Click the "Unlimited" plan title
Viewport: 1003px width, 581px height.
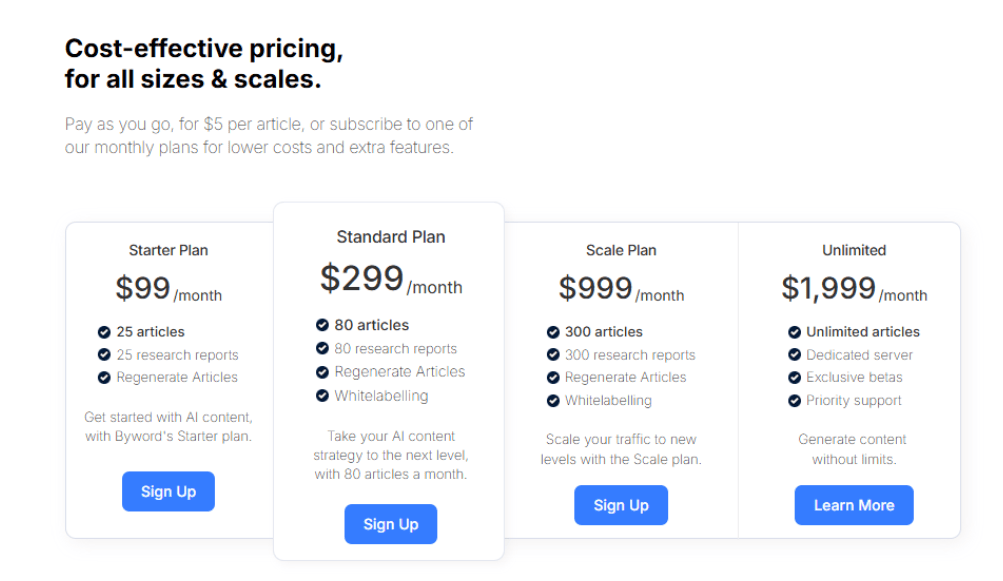pos(853,250)
